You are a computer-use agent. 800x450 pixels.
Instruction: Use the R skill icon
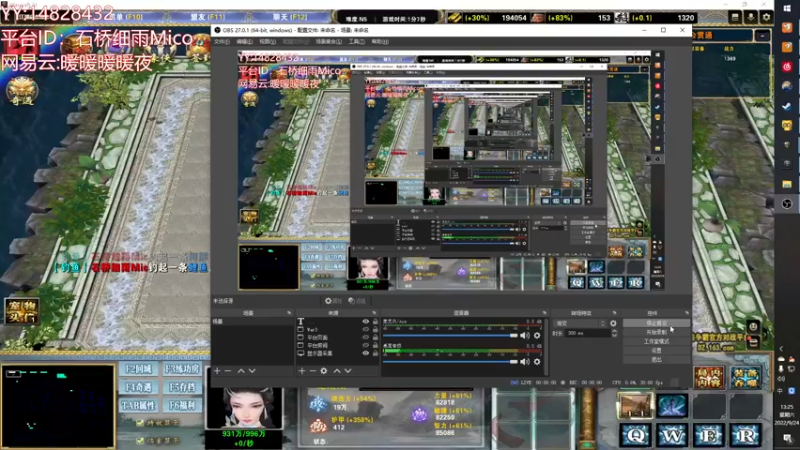[x=745, y=435]
